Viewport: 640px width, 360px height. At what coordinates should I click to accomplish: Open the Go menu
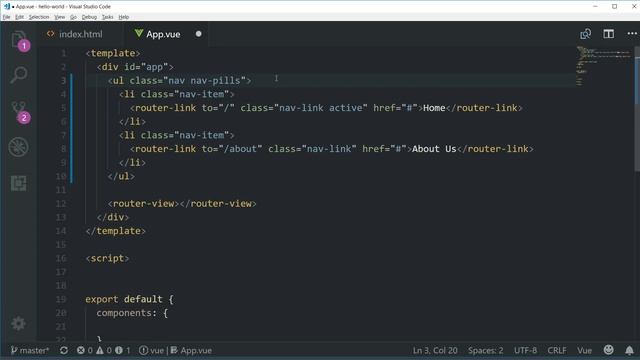click(x=73, y=17)
